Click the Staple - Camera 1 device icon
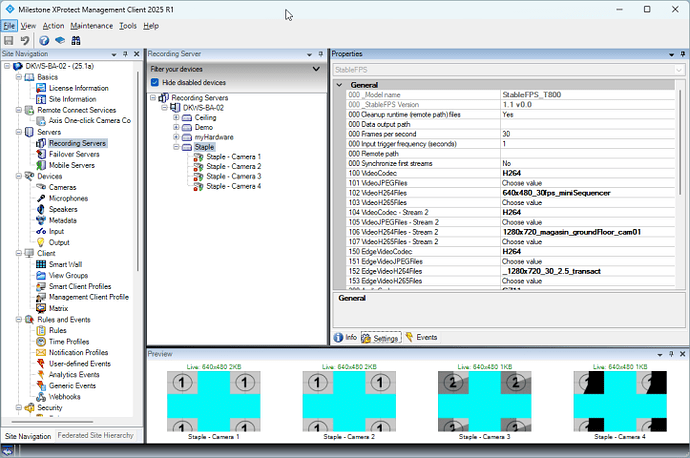Viewport: 690px width, 458px height. tap(198, 157)
